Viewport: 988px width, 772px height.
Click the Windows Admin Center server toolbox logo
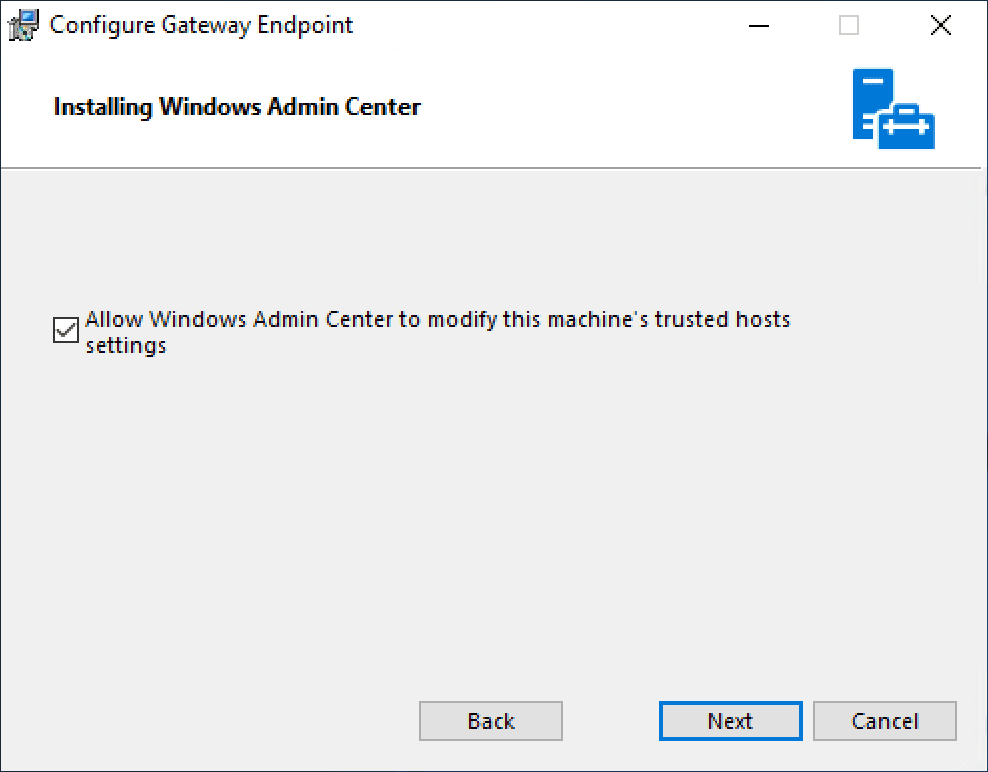click(x=893, y=109)
